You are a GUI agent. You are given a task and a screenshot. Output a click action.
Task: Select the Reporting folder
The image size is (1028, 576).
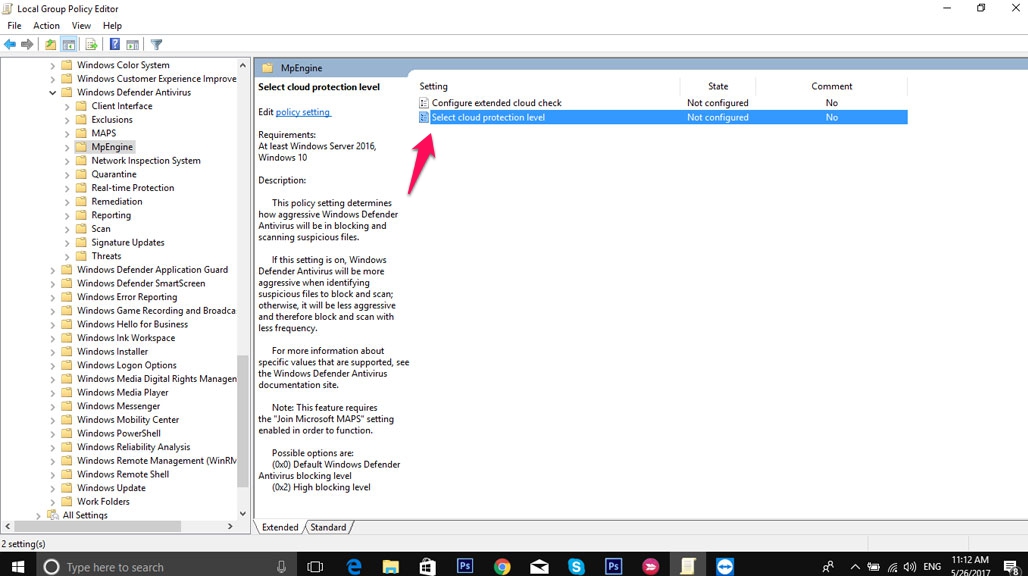(x=111, y=216)
